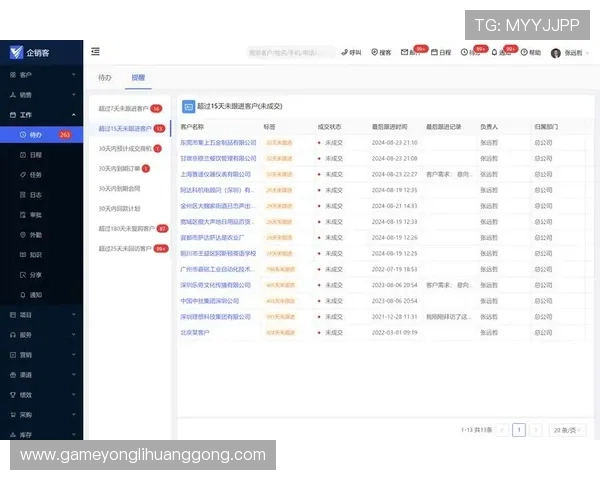Select 30天内到期合同 reminder category
The height and width of the screenshot is (480, 600).
(x=130, y=188)
